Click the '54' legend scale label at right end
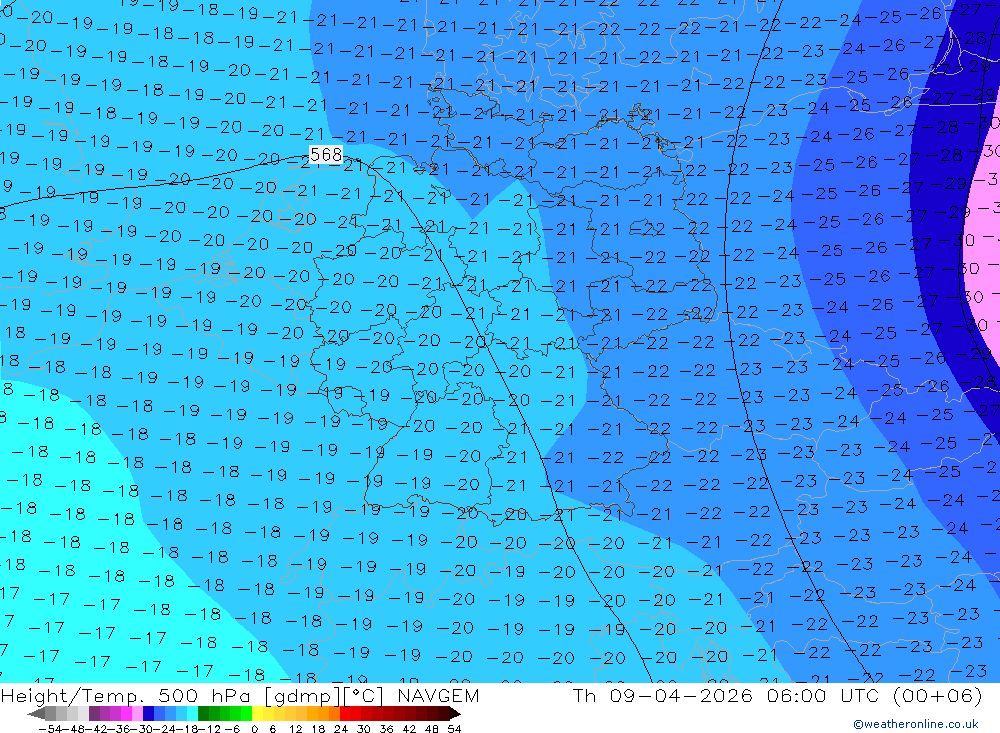The height and width of the screenshot is (733, 1000). click(454, 729)
